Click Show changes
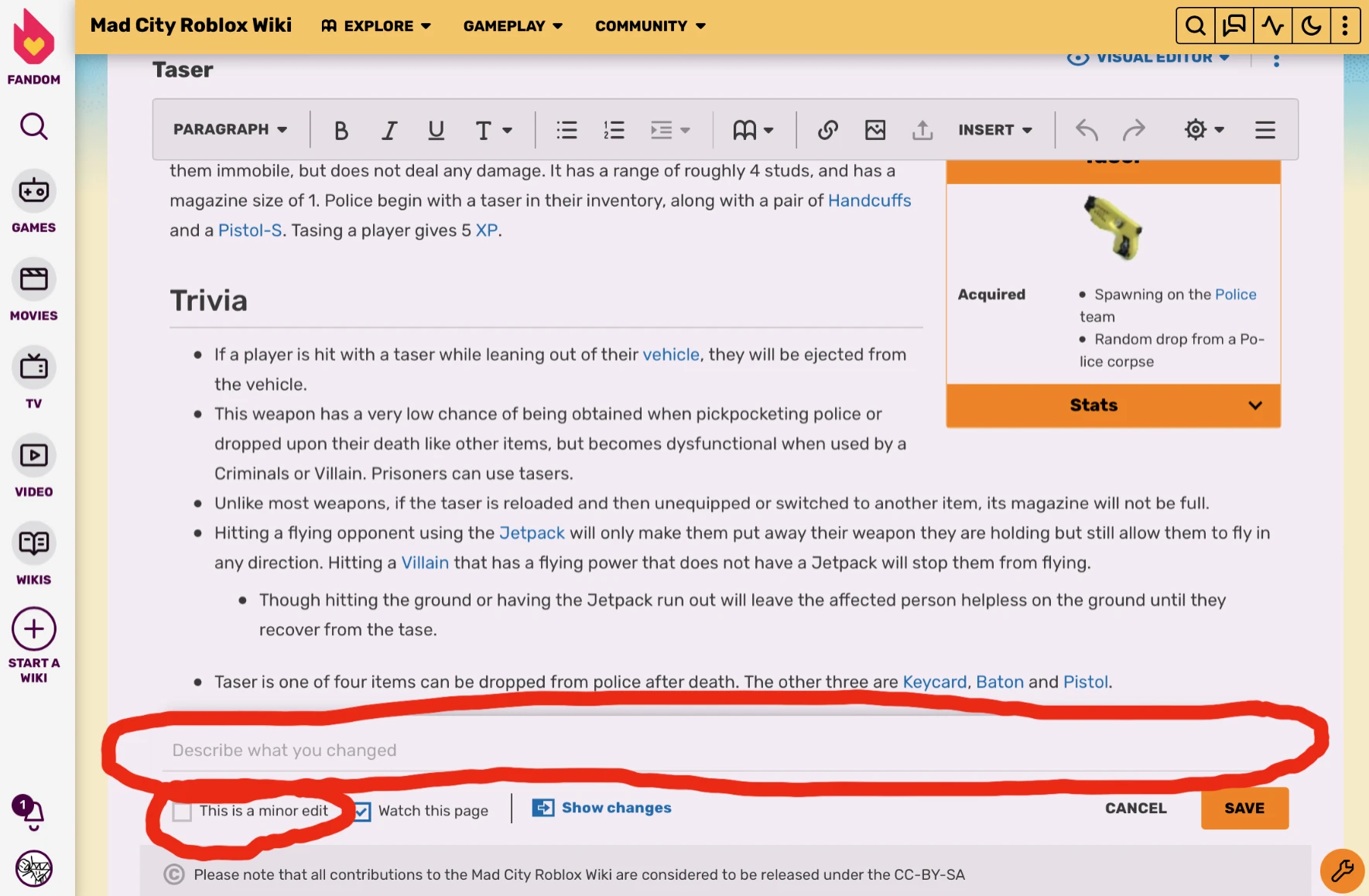Viewport: 1369px width, 896px height. click(602, 808)
